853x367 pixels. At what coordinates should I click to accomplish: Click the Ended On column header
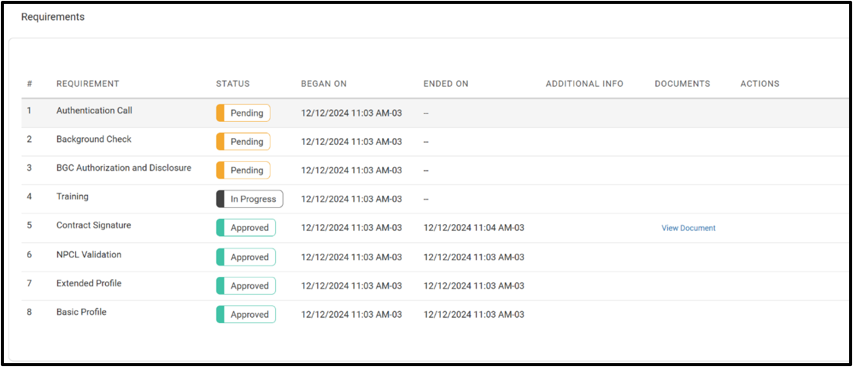pos(446,84)
